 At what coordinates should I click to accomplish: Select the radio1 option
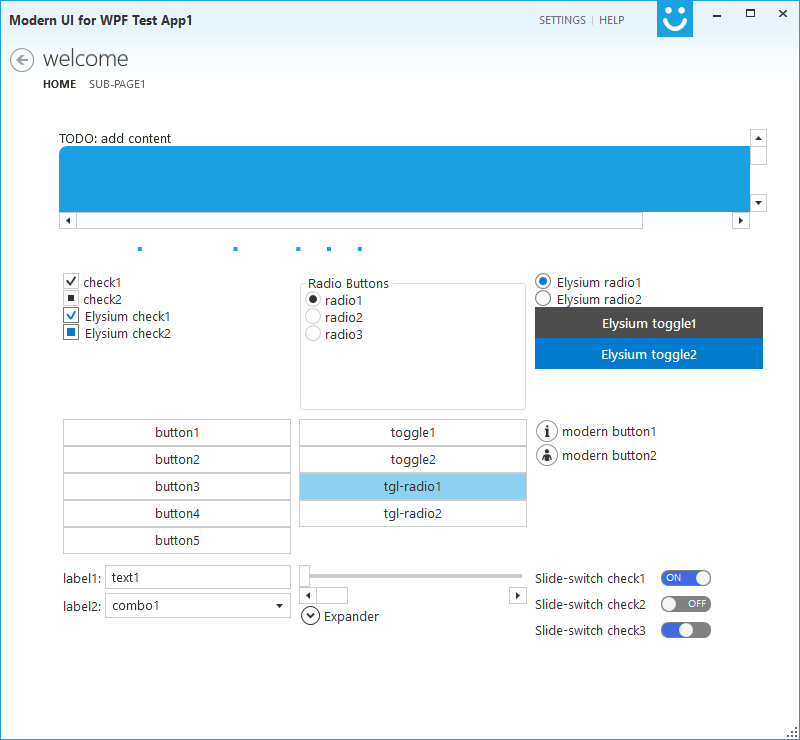coord(313,299)
